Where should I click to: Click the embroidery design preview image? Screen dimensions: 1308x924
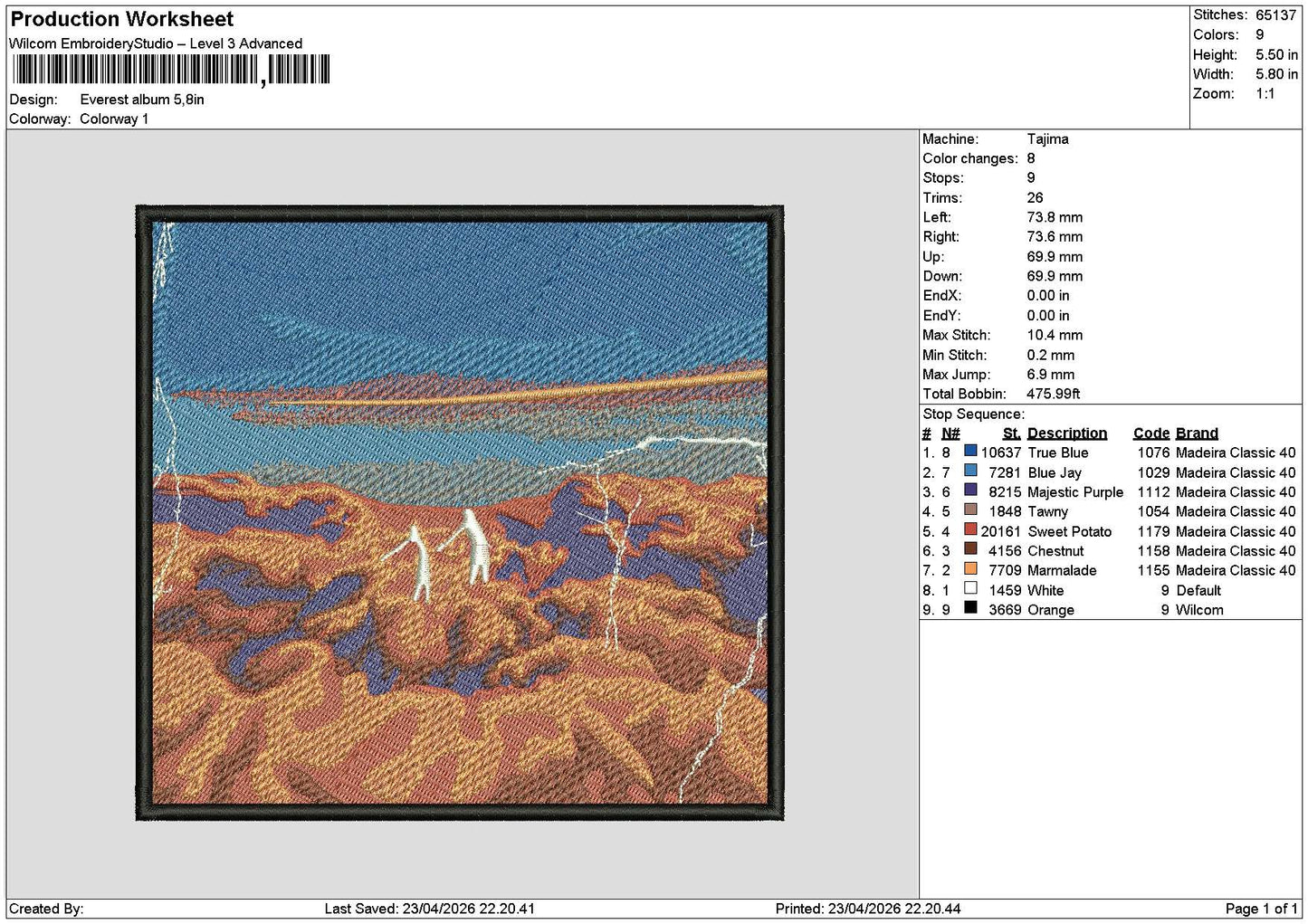tap(460, 513)
